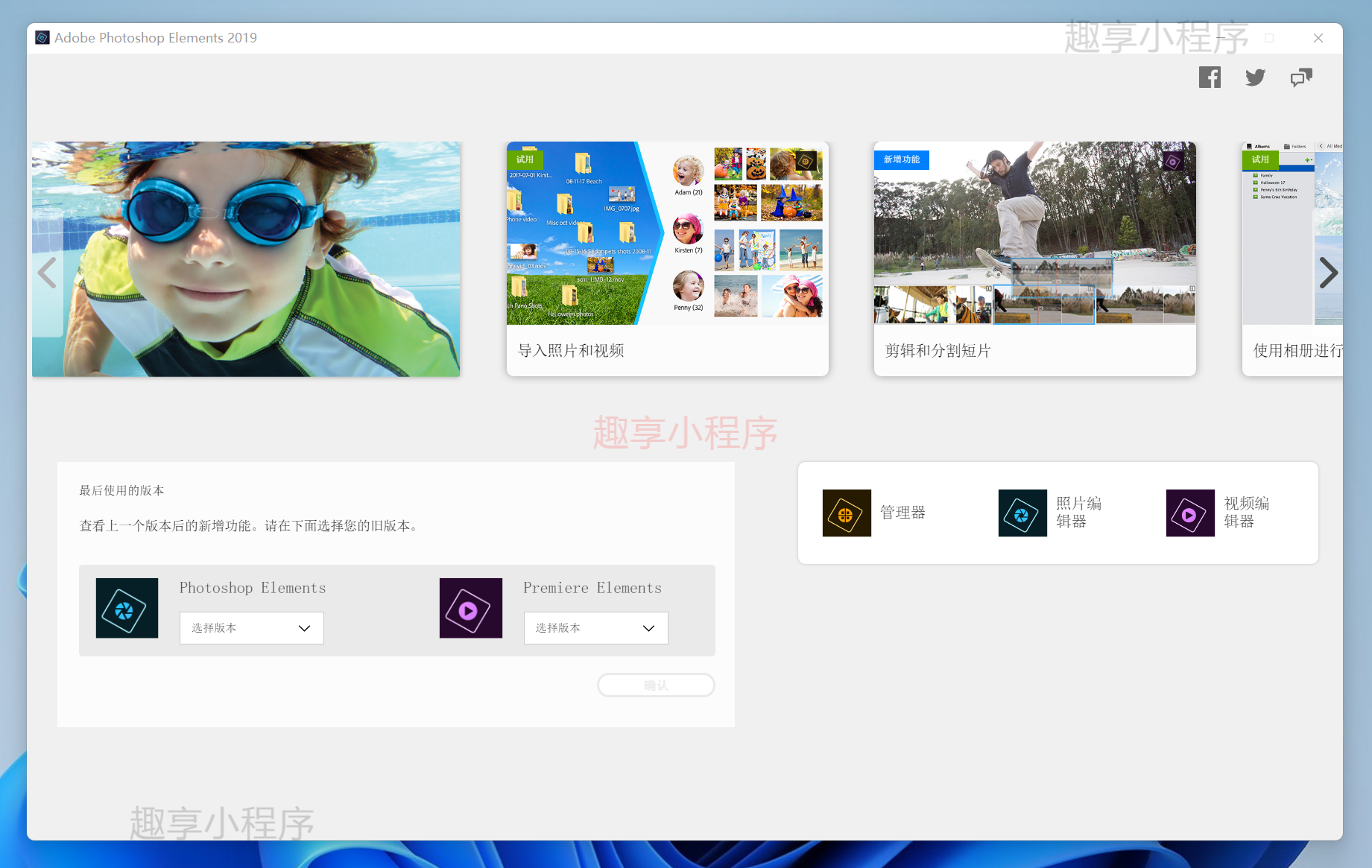This screenshot has height=868, width=1372.
Task: Click the 剪辑和分割短片 card title
Action: point(938,351)
